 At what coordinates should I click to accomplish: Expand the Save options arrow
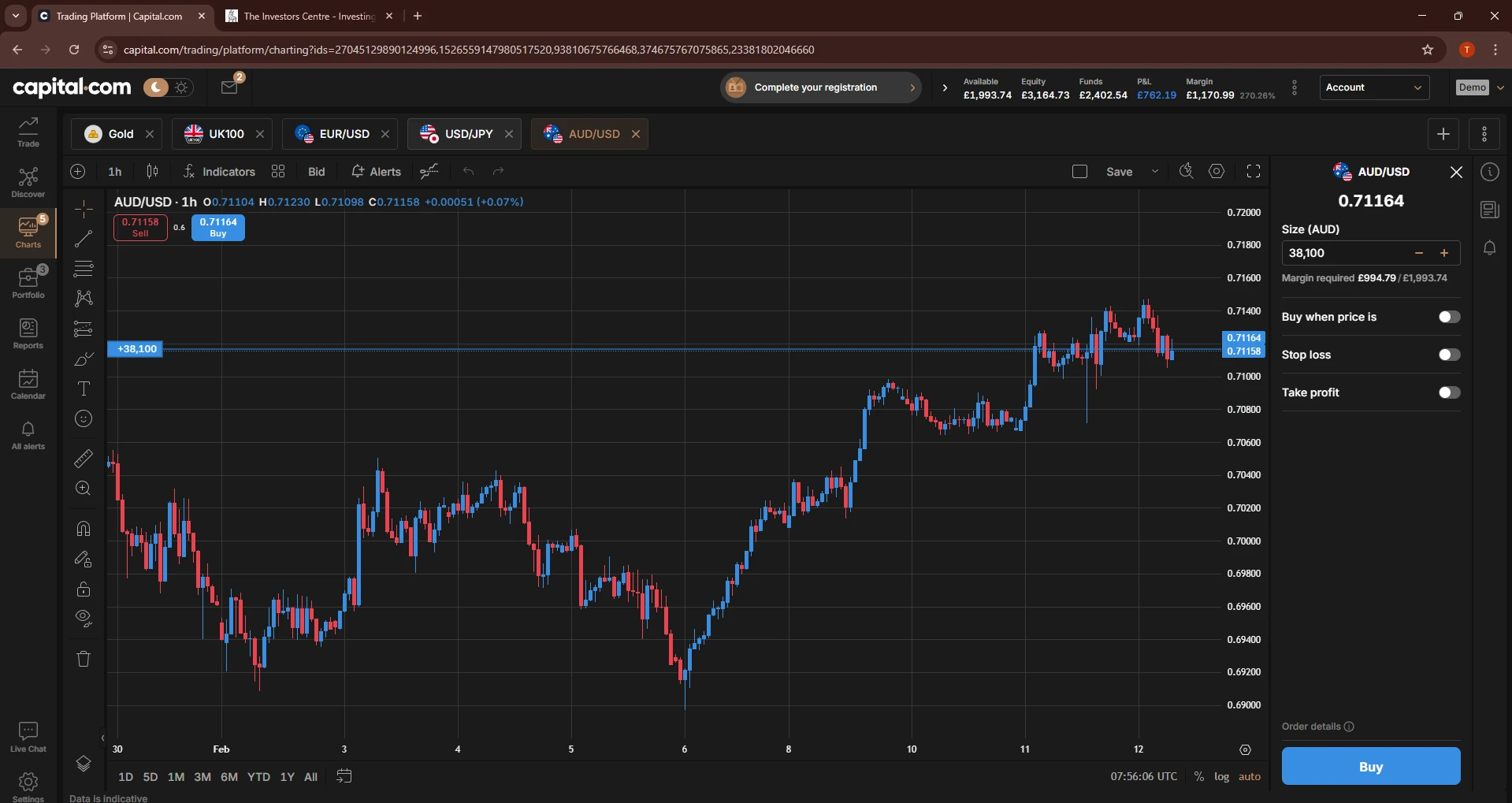[1155, 172]
